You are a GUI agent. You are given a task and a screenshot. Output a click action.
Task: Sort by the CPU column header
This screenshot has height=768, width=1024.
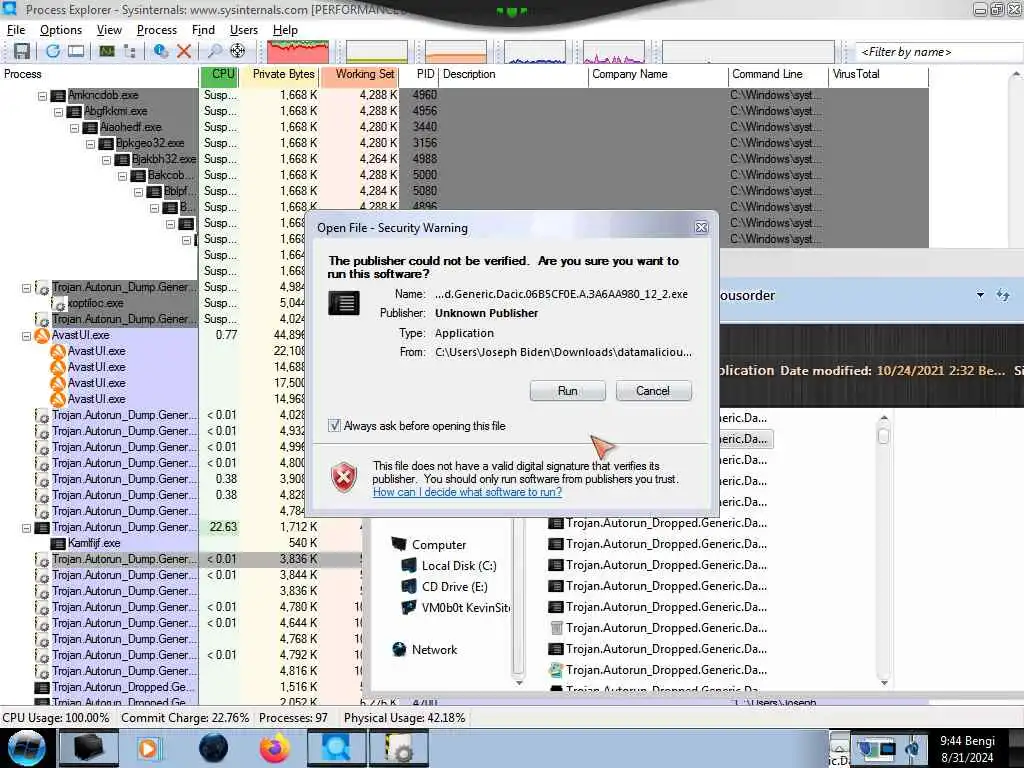point(219,74)
